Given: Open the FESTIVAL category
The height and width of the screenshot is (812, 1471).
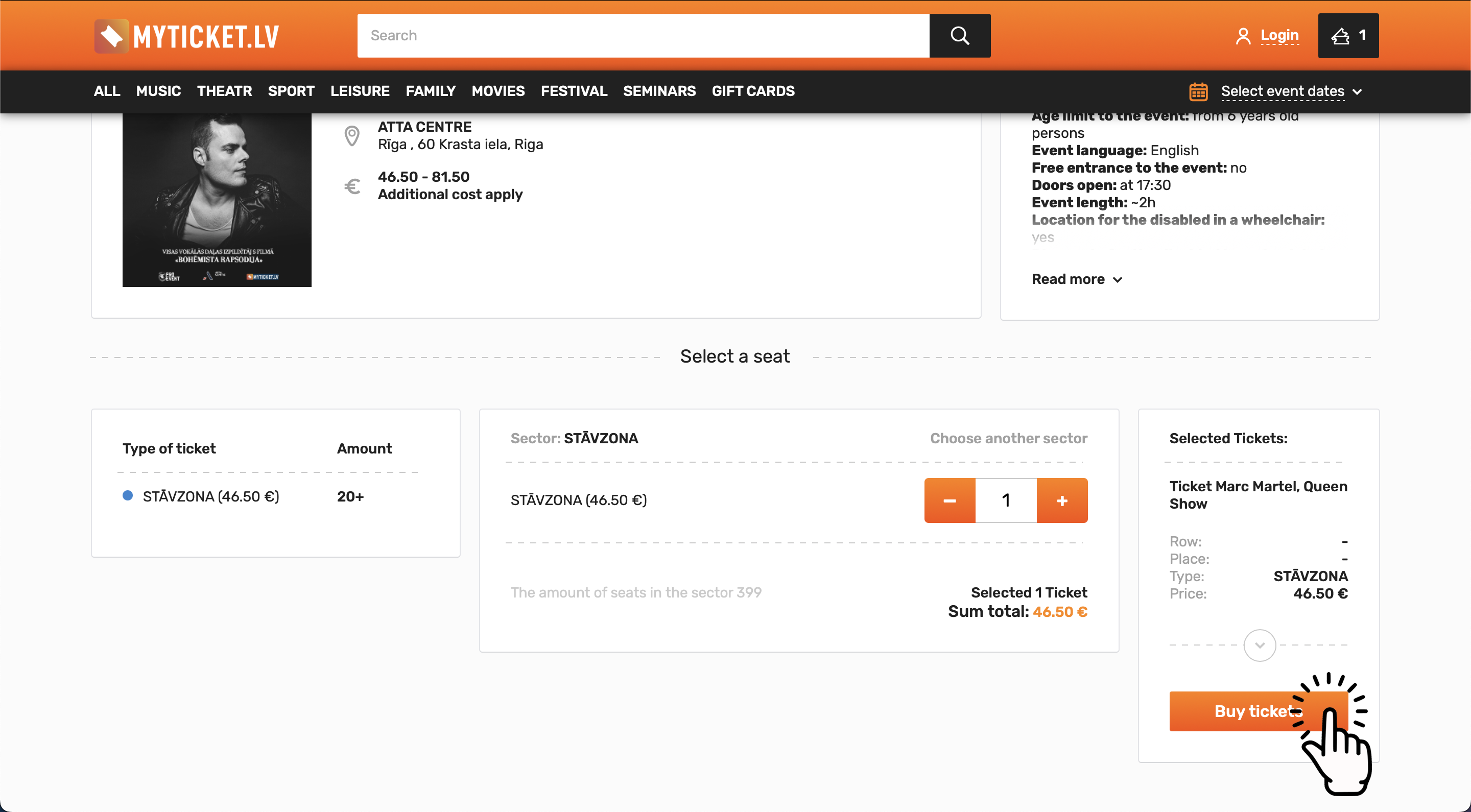Looking at the screenshot, I should pyautogui.click(x=574, y=91).
